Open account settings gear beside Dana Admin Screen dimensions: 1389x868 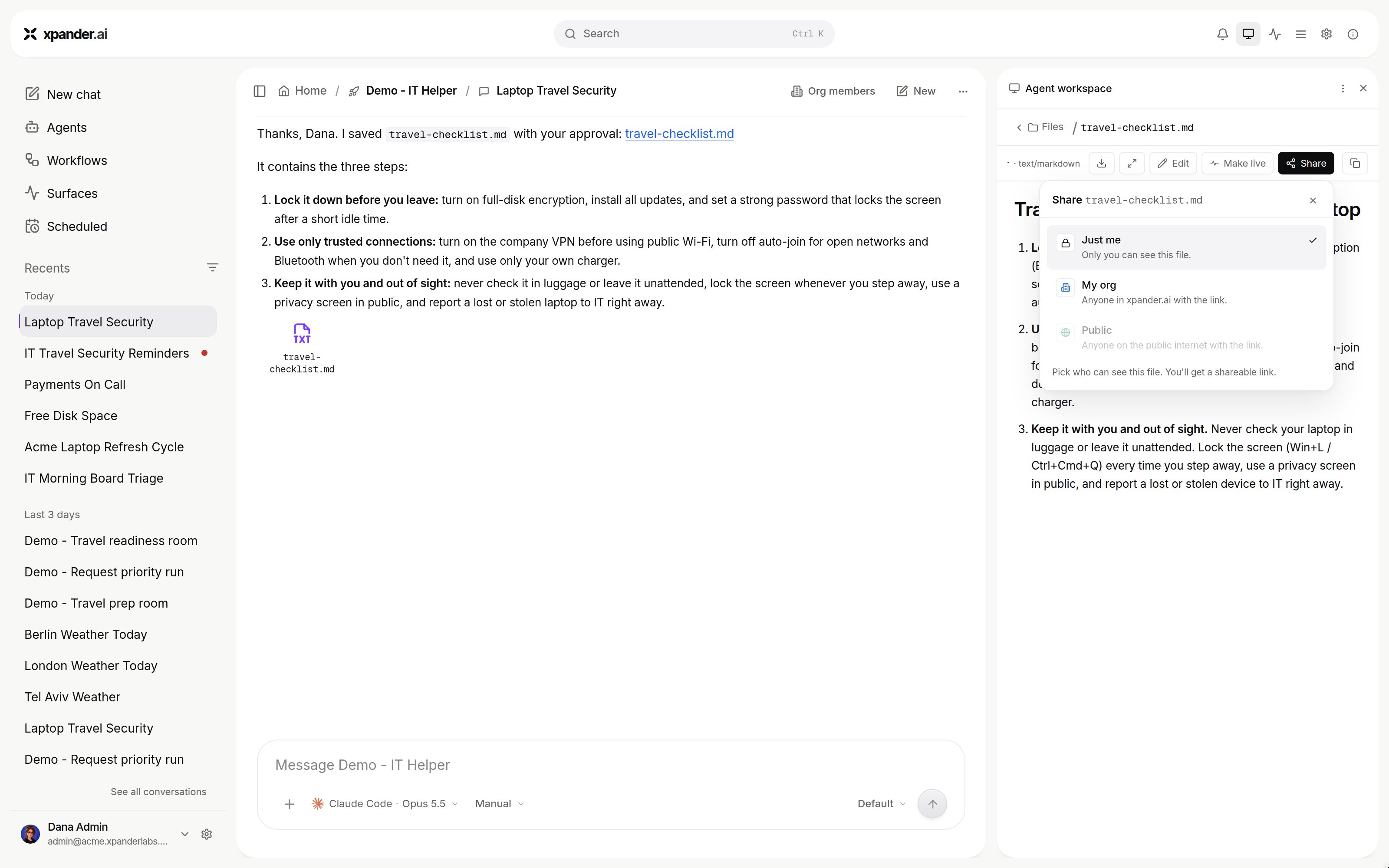point(207,834)
